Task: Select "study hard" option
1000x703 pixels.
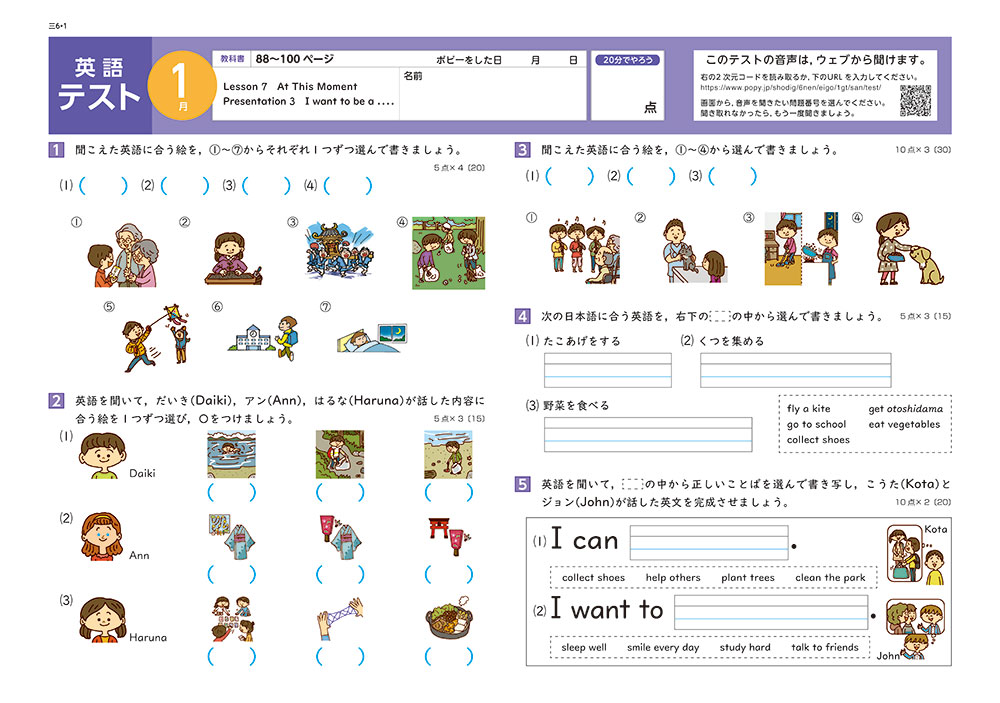Action: 745,648
